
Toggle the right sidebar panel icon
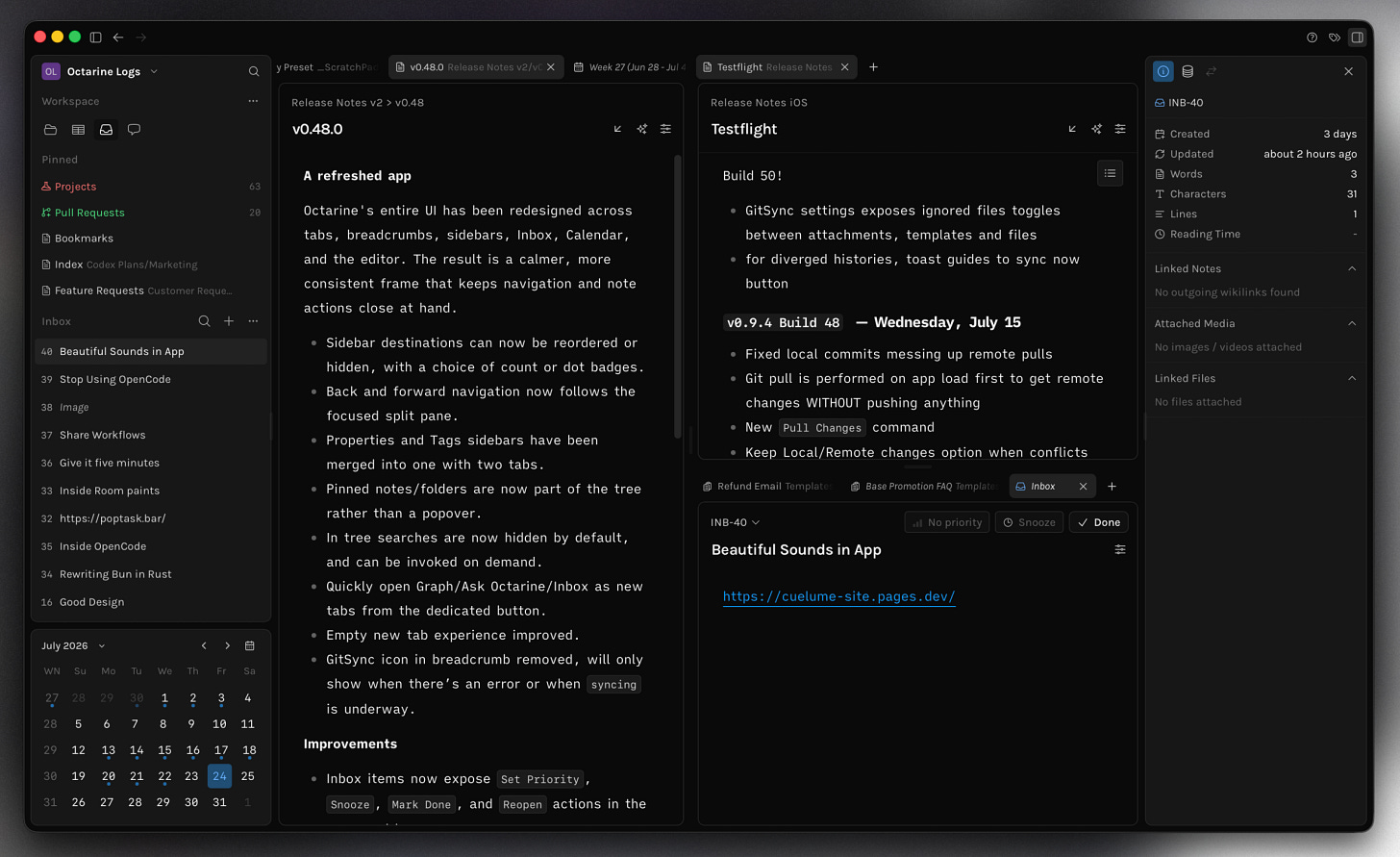1357,38
